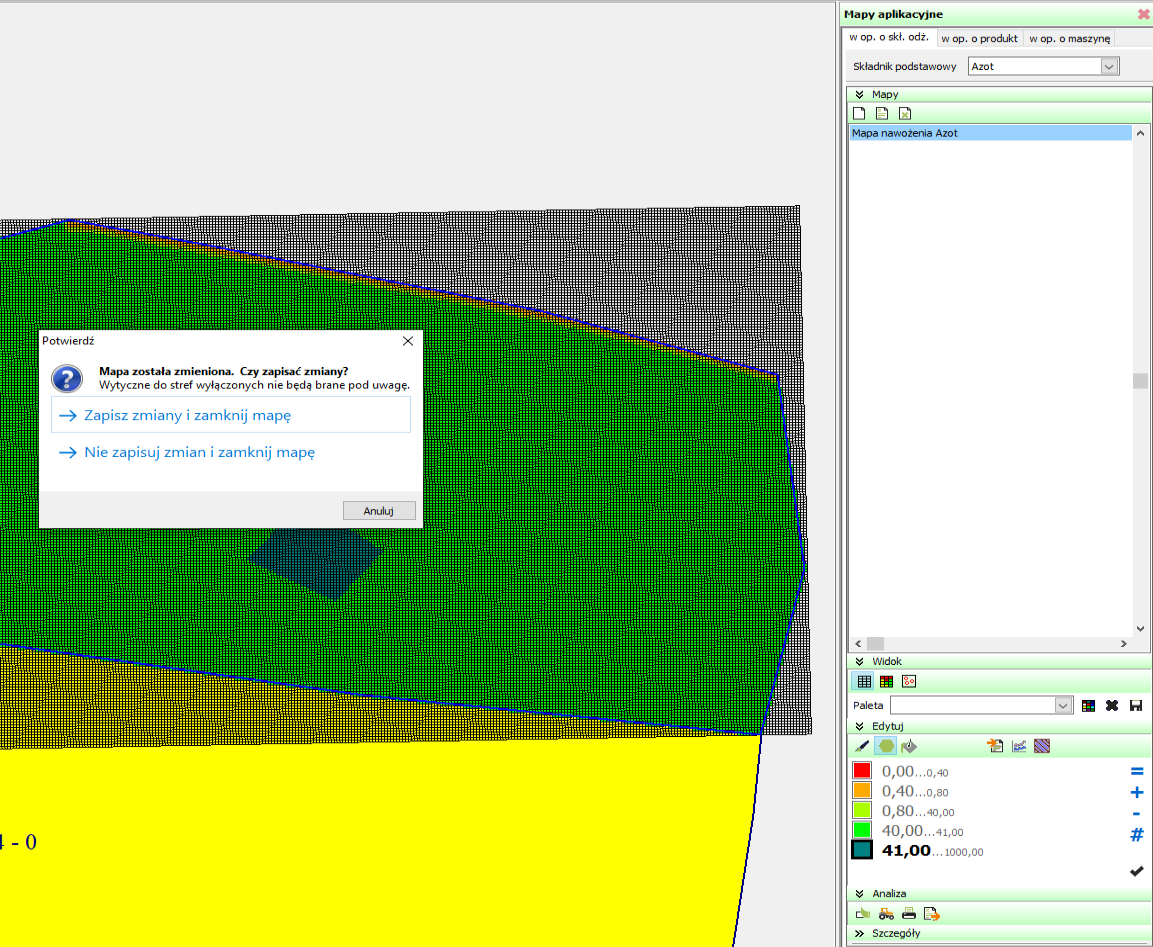1153x947 pixels.
Task: Open the edit map document icon
Action: (882, 113)
